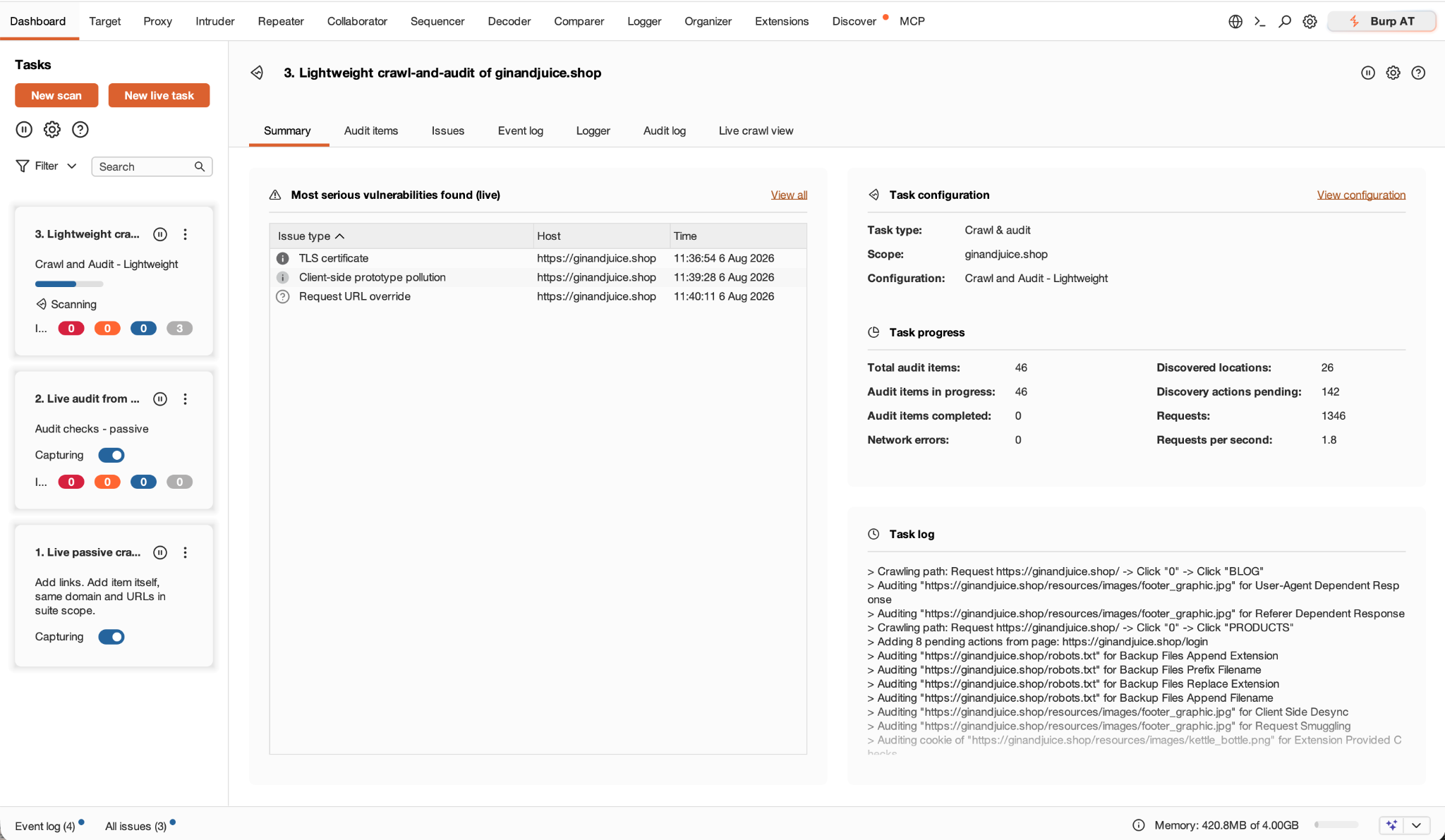This screenshot has height=840, width=1445.
Task: Open task detail help icon
Action: click(x=1418, y=73)
